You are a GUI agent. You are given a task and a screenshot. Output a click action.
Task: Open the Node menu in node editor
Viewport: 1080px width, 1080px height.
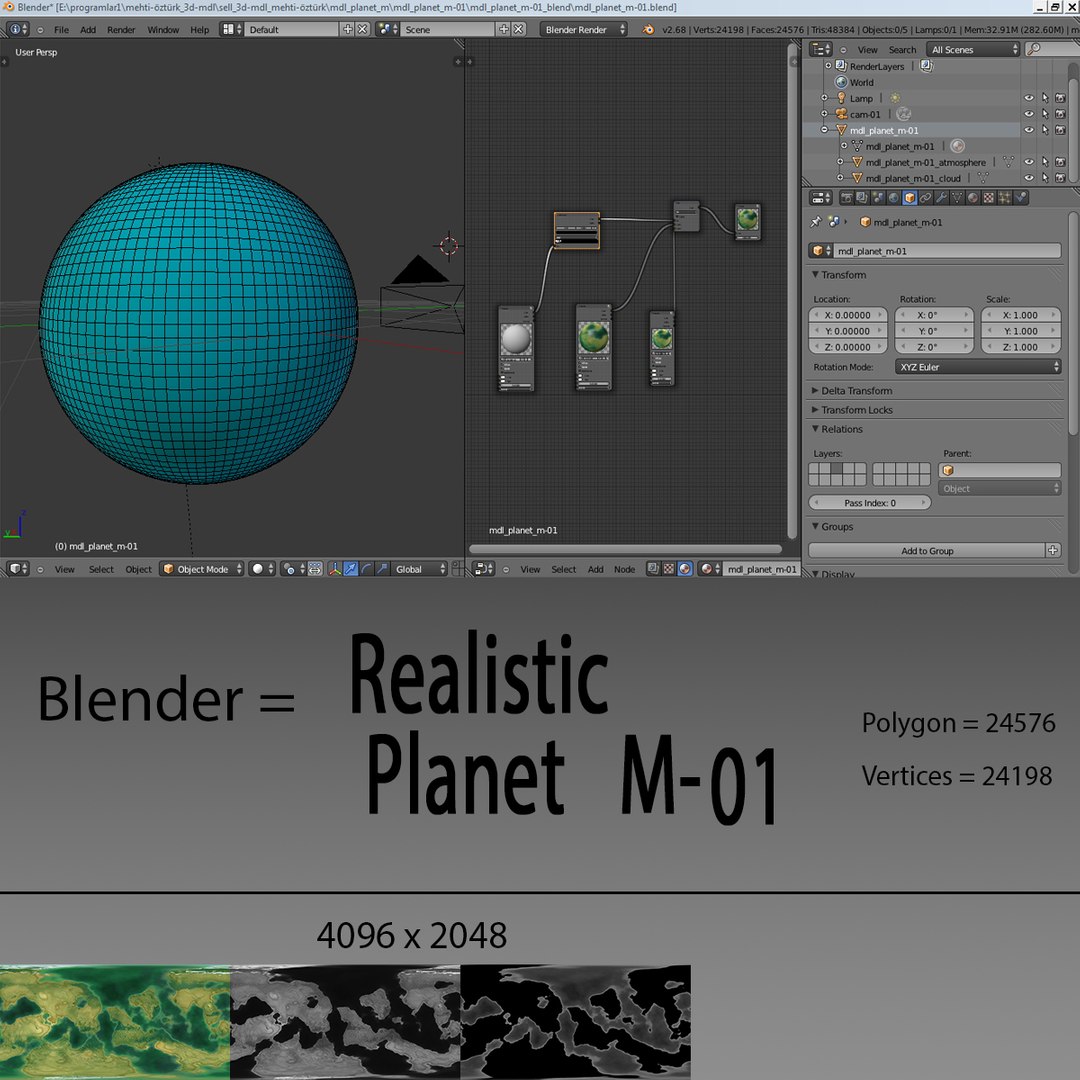(625, 569)
